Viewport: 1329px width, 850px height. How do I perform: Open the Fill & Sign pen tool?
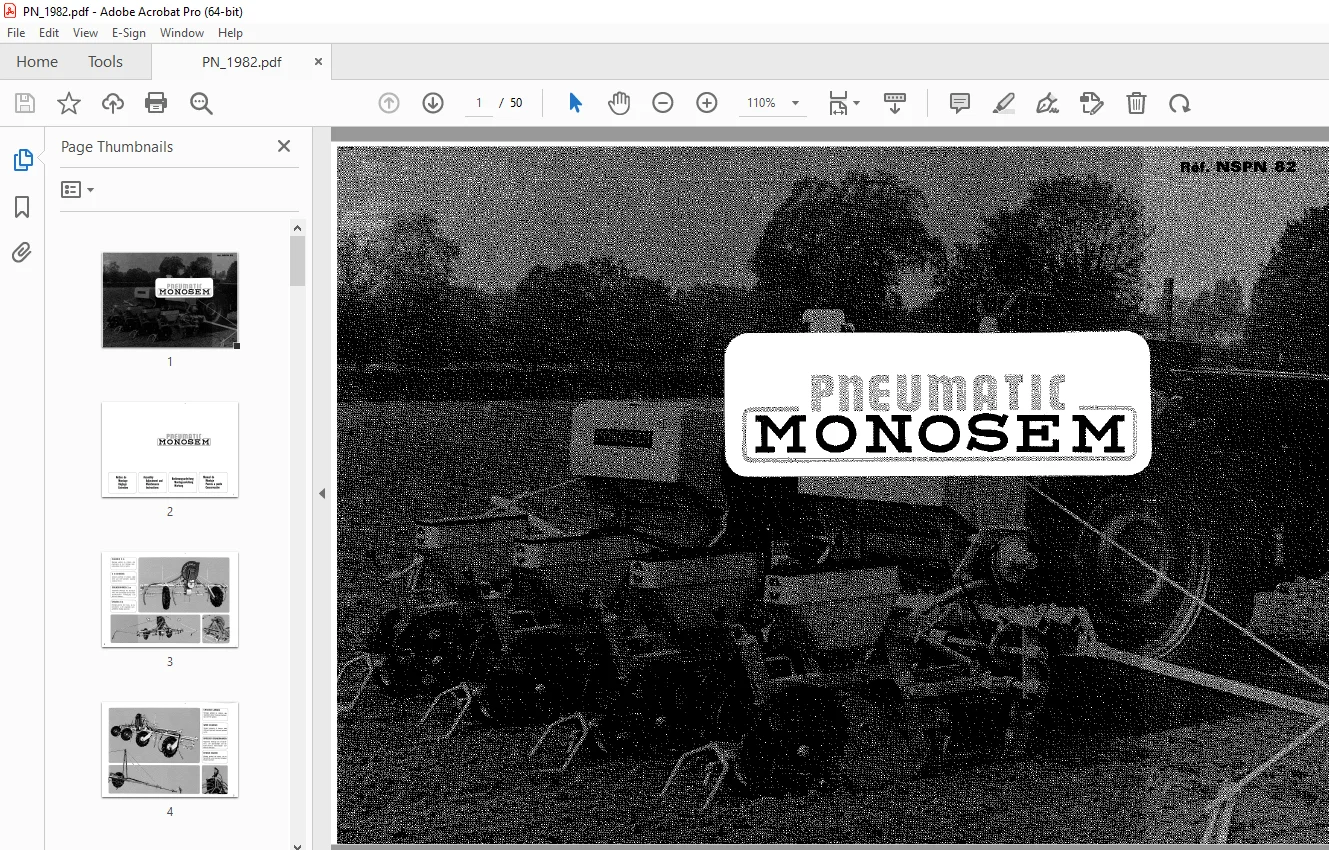(x=1048, y=103)
